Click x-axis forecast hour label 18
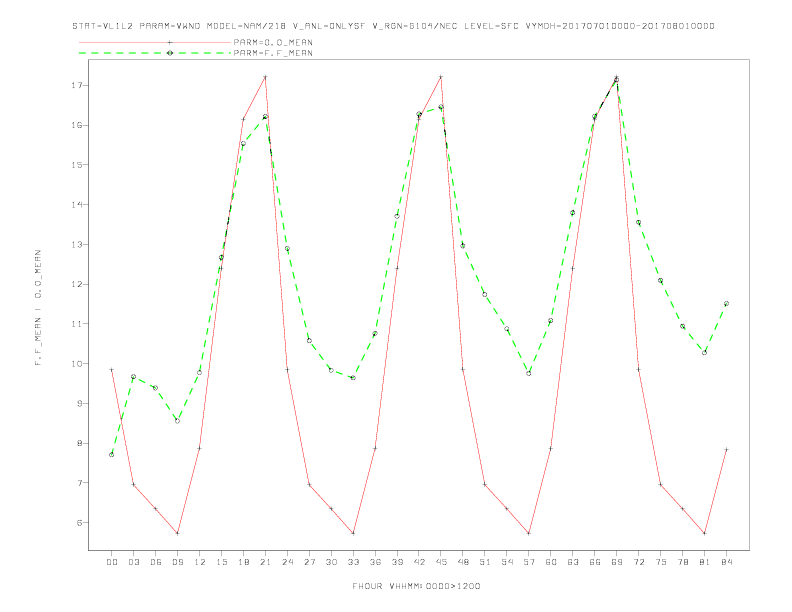Viewport: 792px width, 612px height. tap(243, 562)
